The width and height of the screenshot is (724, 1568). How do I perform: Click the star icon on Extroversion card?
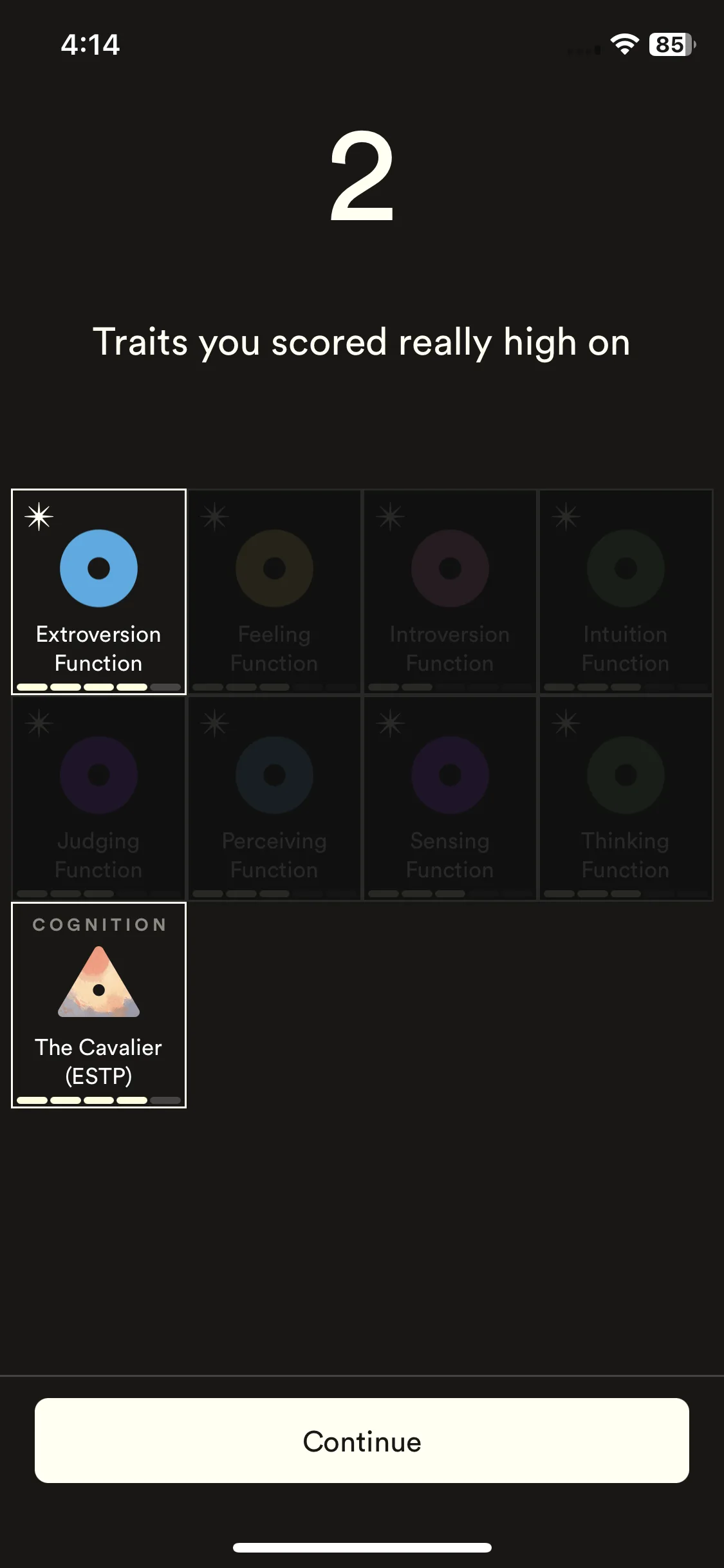point(39,516)
